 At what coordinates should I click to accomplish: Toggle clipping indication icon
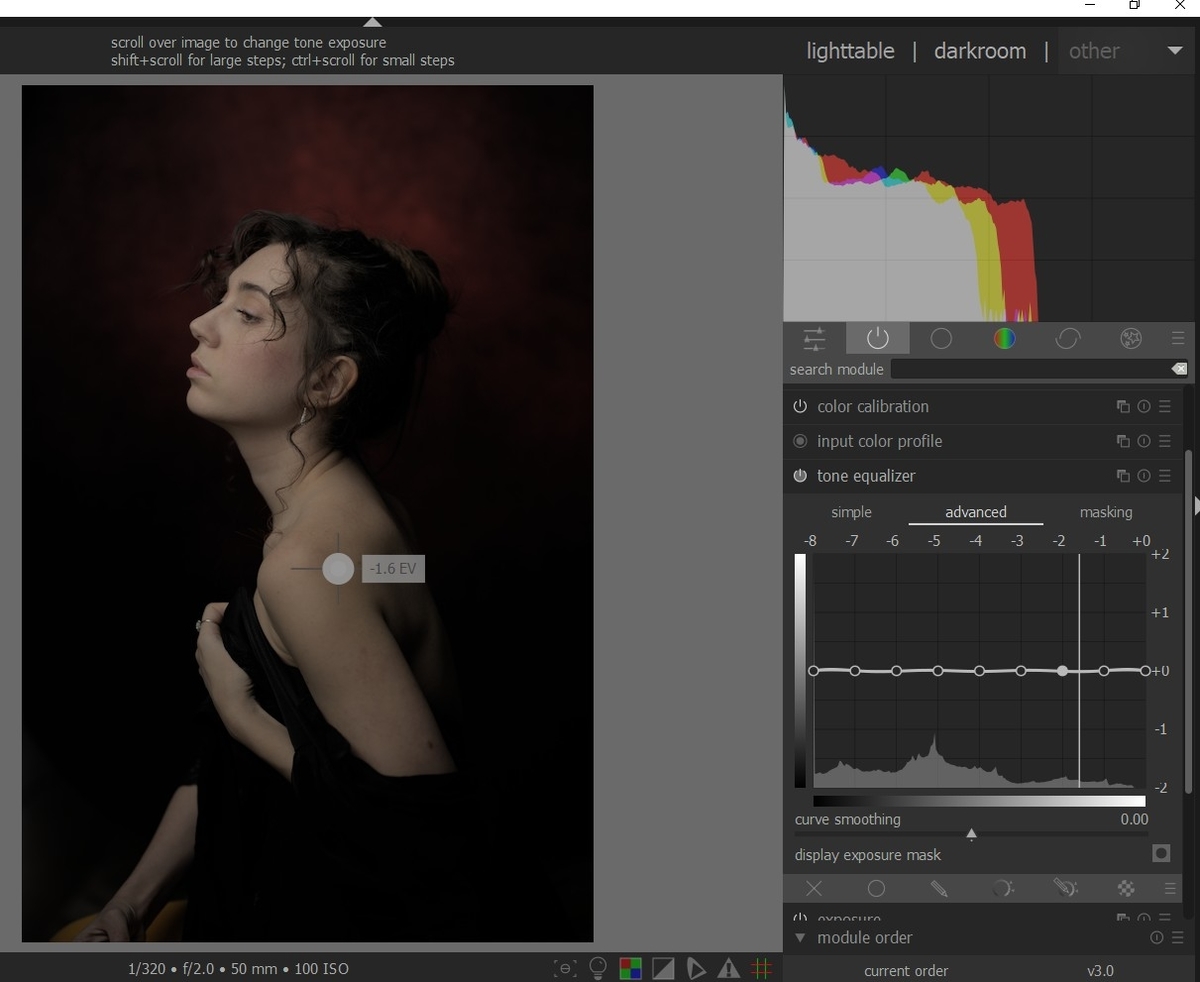pyautogui.click(x=663, y=968)
